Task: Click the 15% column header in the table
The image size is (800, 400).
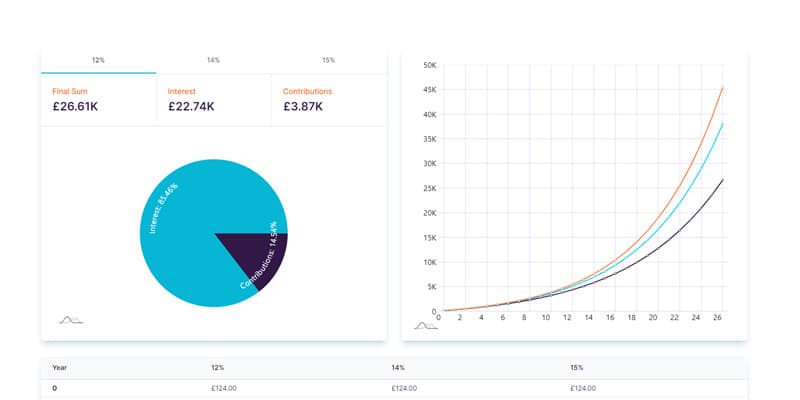Action: (x=577, y=368)
